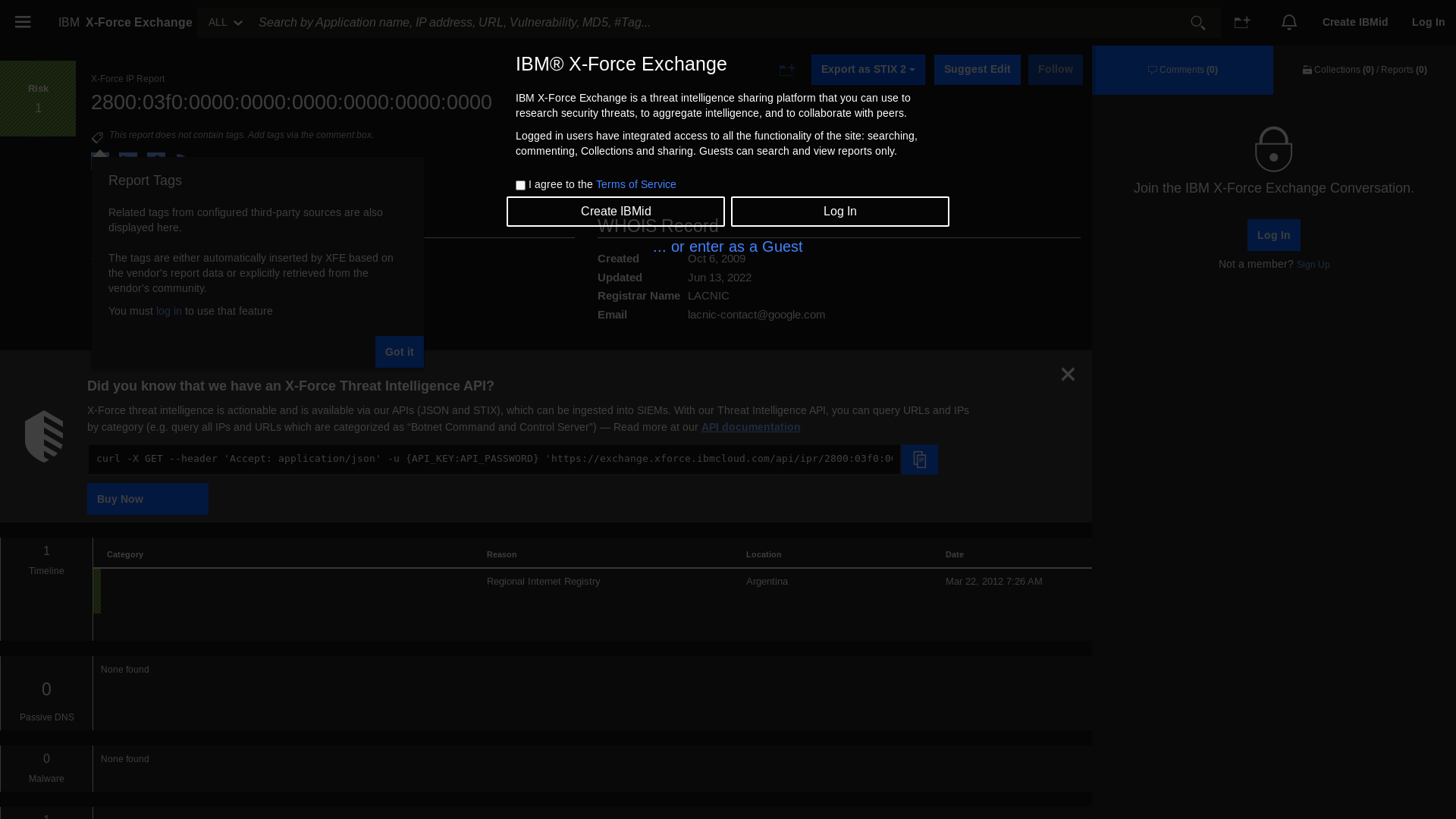Click the green timeline category bar
This screenshot has height=819, width=1456.
(x=97, y=591)
